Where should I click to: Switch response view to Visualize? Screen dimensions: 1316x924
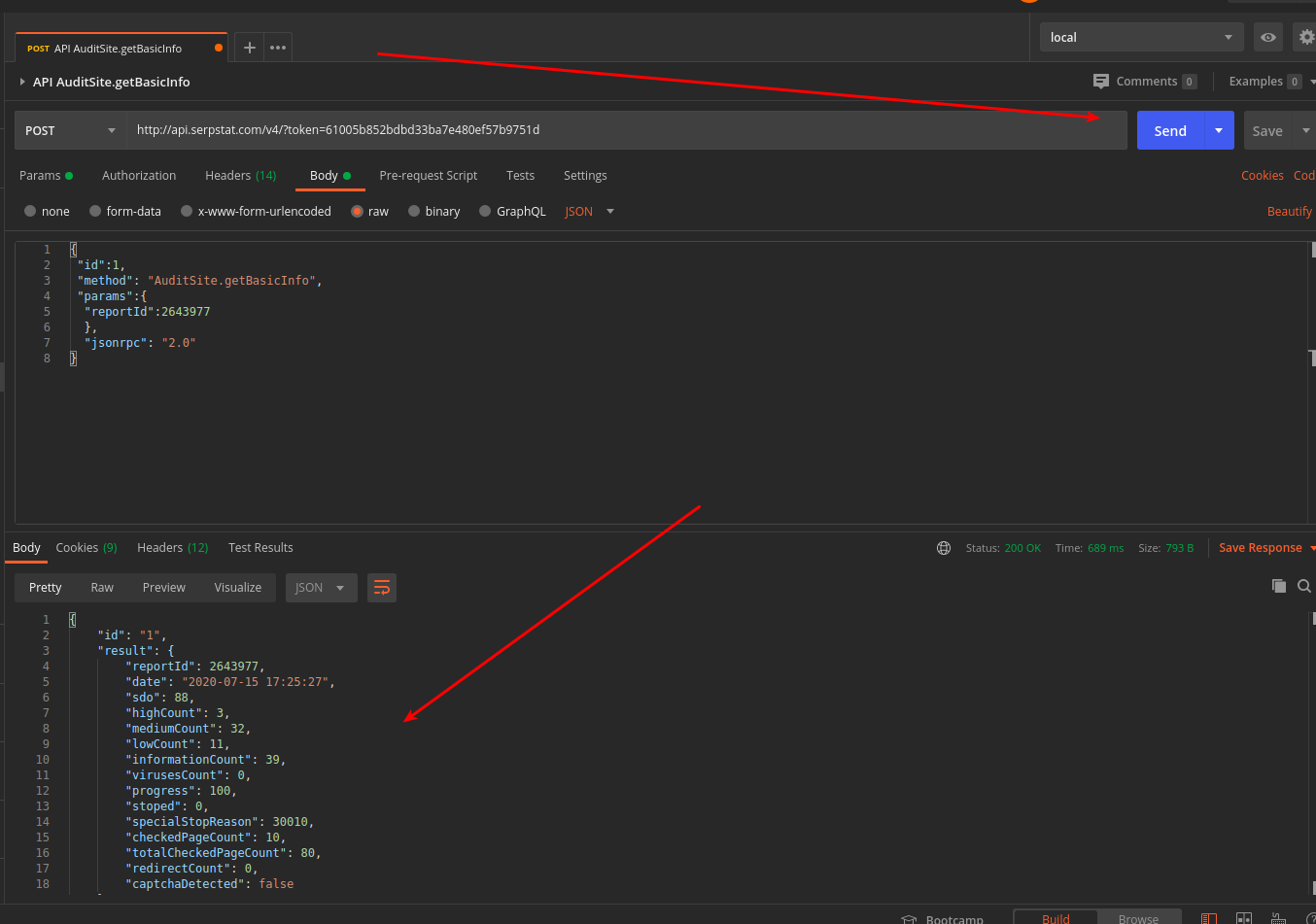(238, 588)
